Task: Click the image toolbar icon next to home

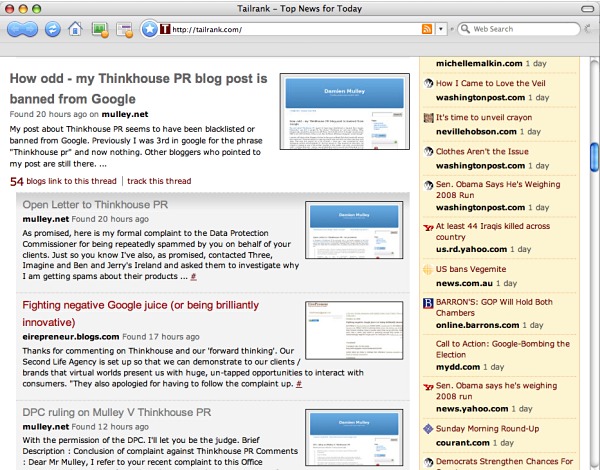Action: click(x=100, y=29)
